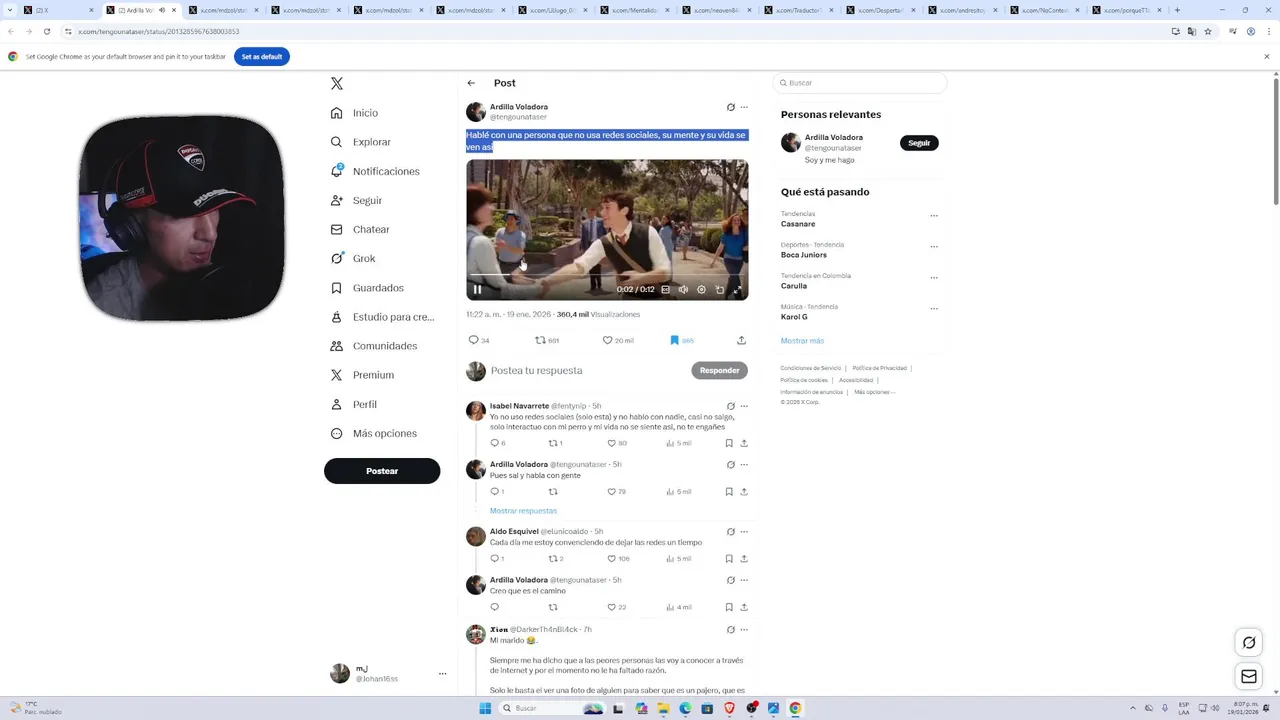Open more options on Xian's reply
This screenshot has height=720, width=1280.
(744, 630)
